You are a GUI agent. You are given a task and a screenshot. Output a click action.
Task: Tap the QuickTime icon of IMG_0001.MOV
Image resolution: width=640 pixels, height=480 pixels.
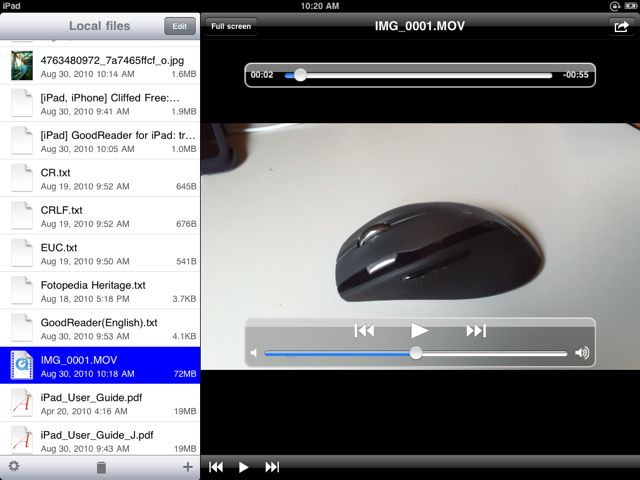point(22,365)
